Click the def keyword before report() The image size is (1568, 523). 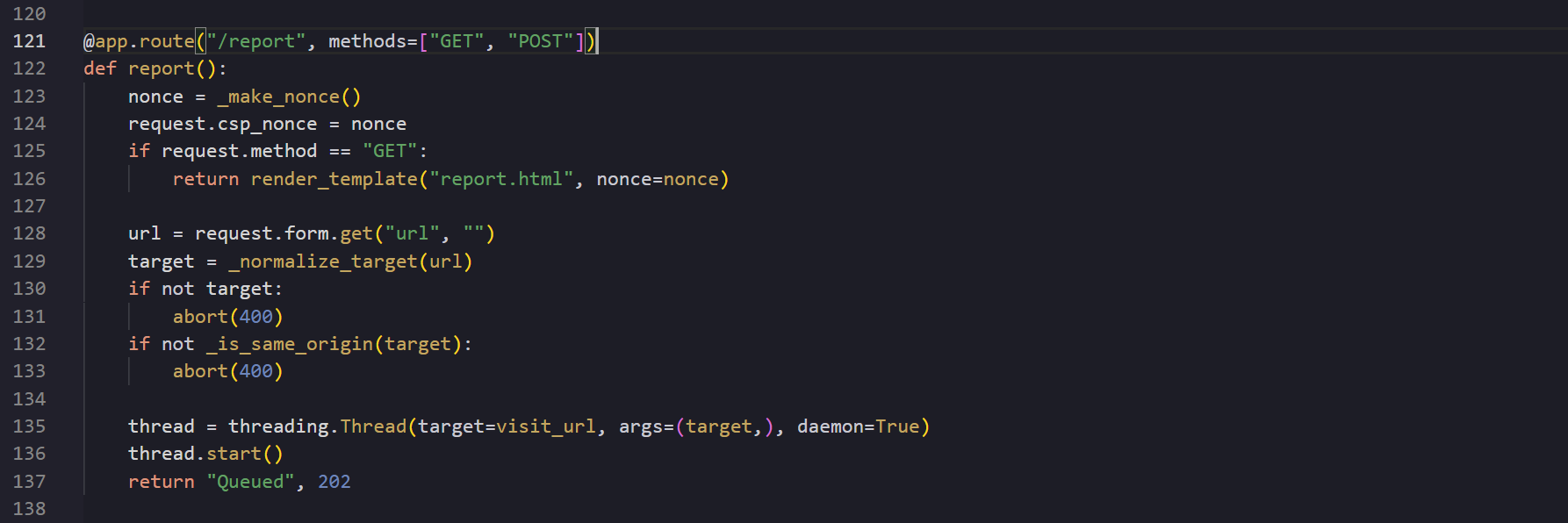pyautogui.click(x=100, y=68)
